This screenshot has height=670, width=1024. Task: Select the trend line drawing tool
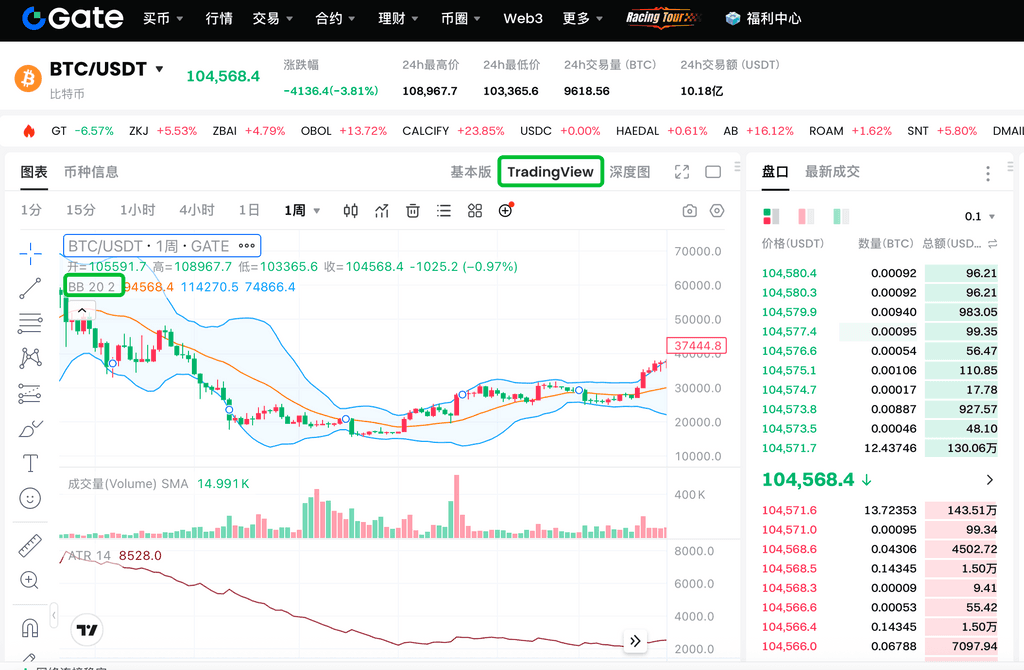30,288
